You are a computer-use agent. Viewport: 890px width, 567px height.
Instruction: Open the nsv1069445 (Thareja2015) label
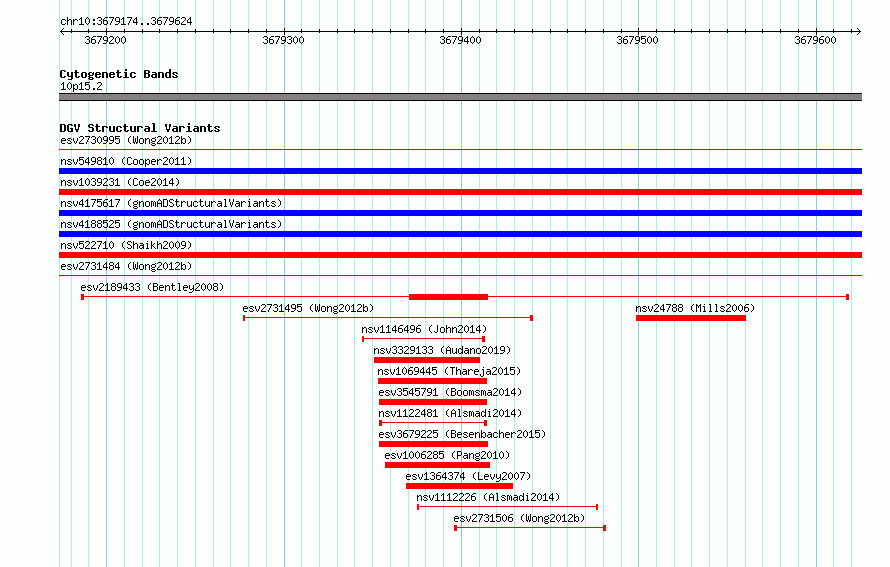[449, 371]
